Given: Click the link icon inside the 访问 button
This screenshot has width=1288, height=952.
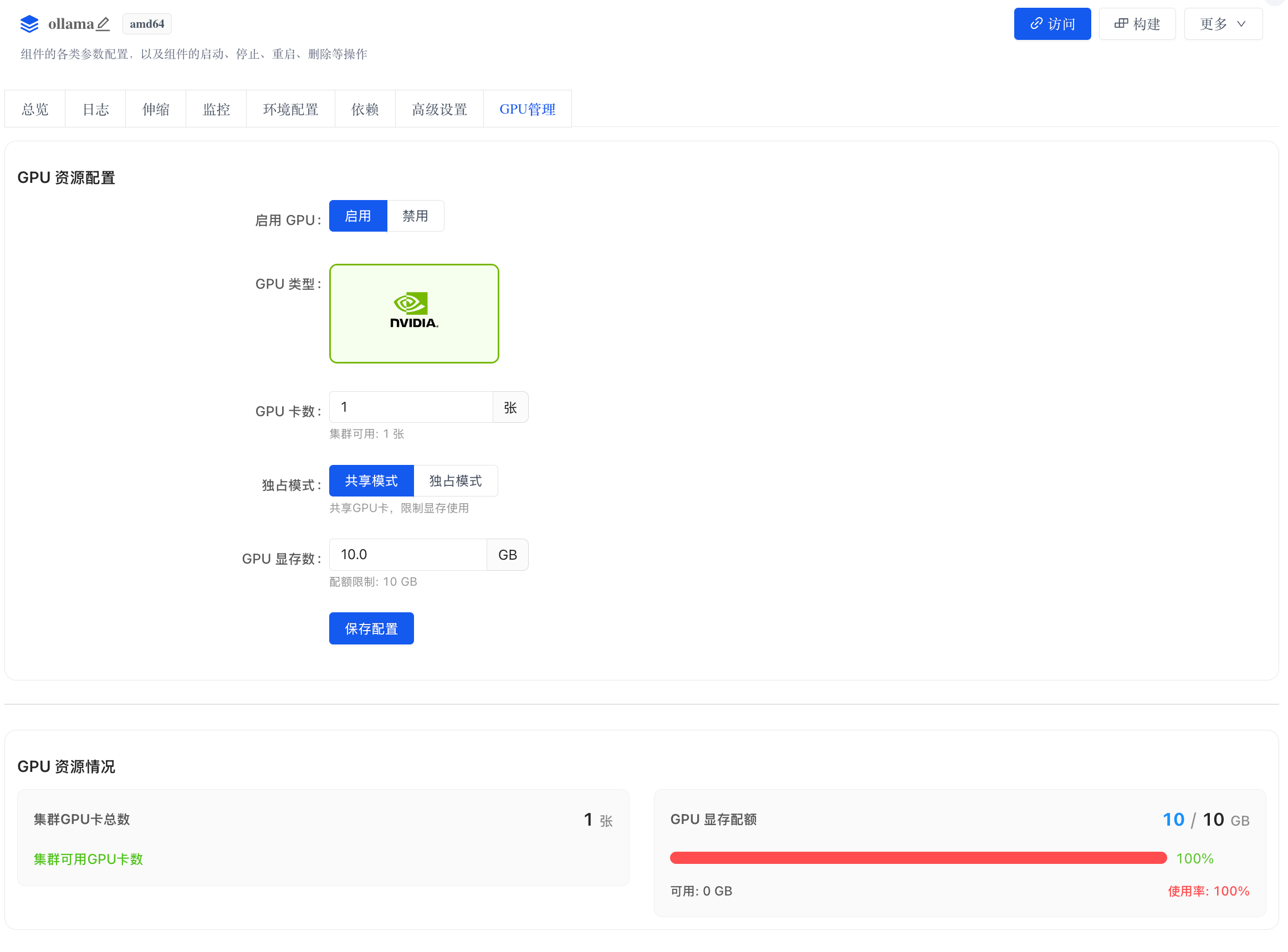Looking at the screenshot, I should tap(1036, 24).
